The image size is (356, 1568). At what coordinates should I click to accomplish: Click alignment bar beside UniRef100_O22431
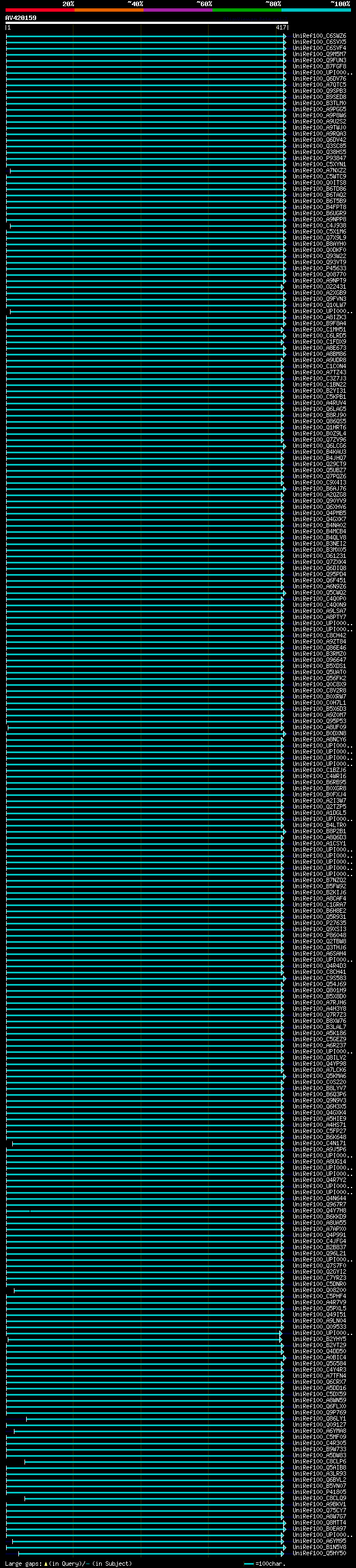[x=145, y=286]
